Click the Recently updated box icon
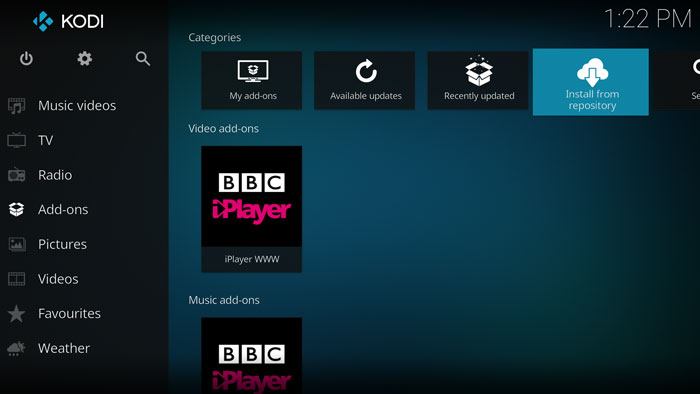 479,71
